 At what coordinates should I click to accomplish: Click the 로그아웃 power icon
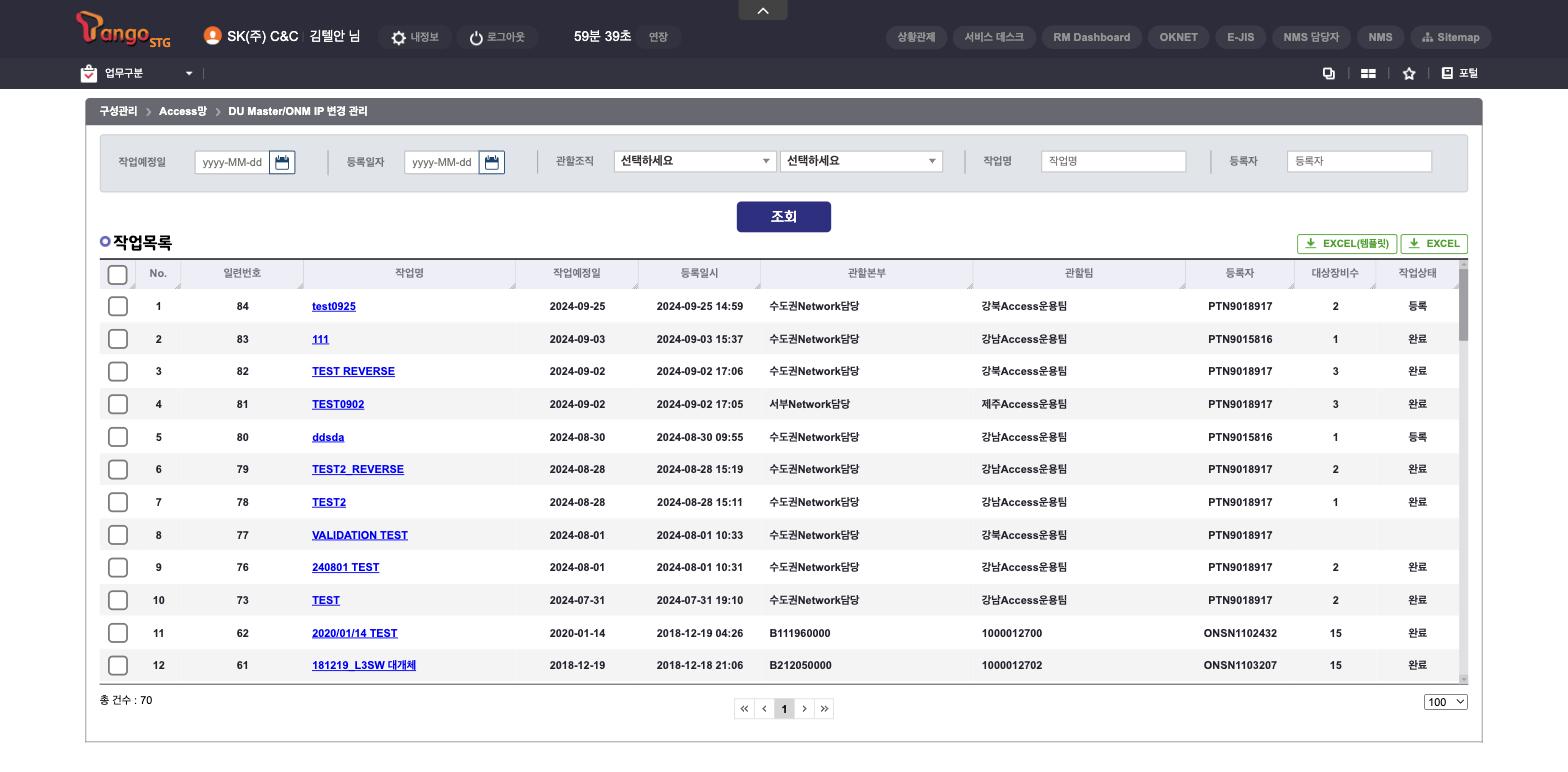pyautogui.click(x=476, y=38)
